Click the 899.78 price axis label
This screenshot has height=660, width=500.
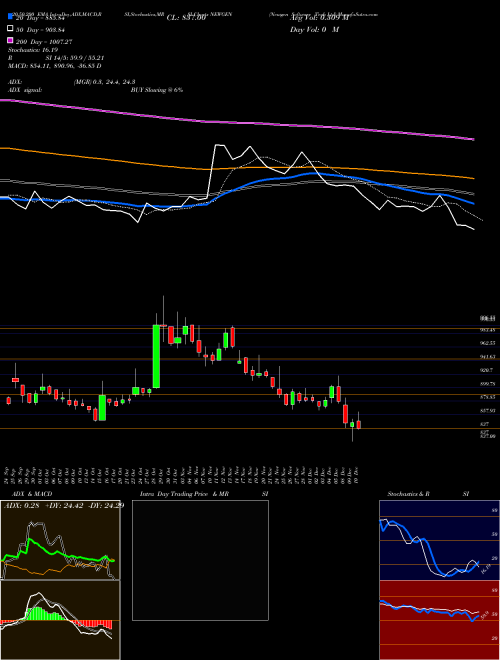[487, 384]
